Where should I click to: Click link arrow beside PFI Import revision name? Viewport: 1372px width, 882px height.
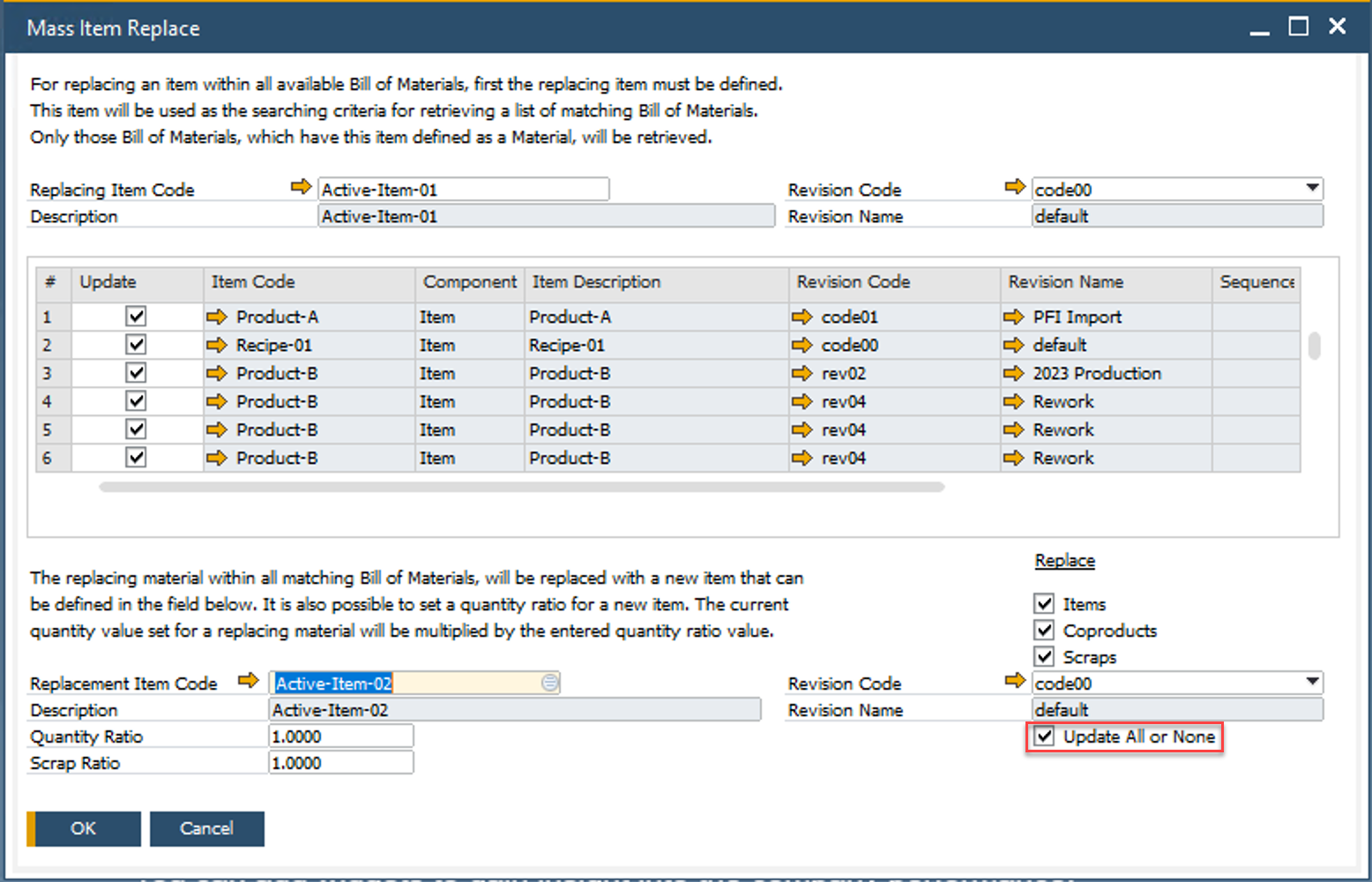coord(1013,317)
